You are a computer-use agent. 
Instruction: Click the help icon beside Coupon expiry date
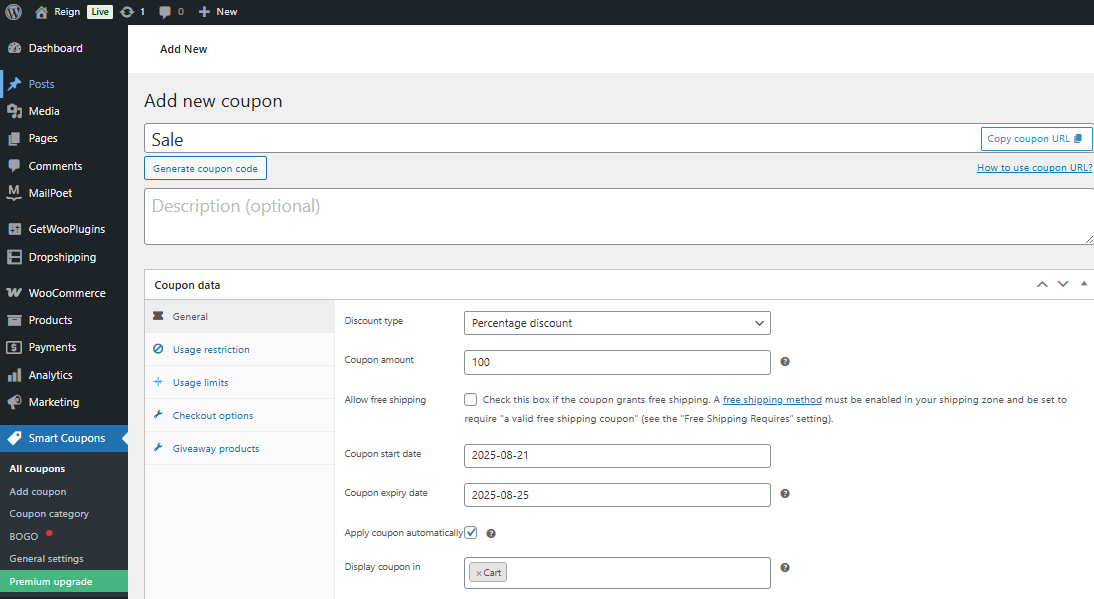coord(785,494)
